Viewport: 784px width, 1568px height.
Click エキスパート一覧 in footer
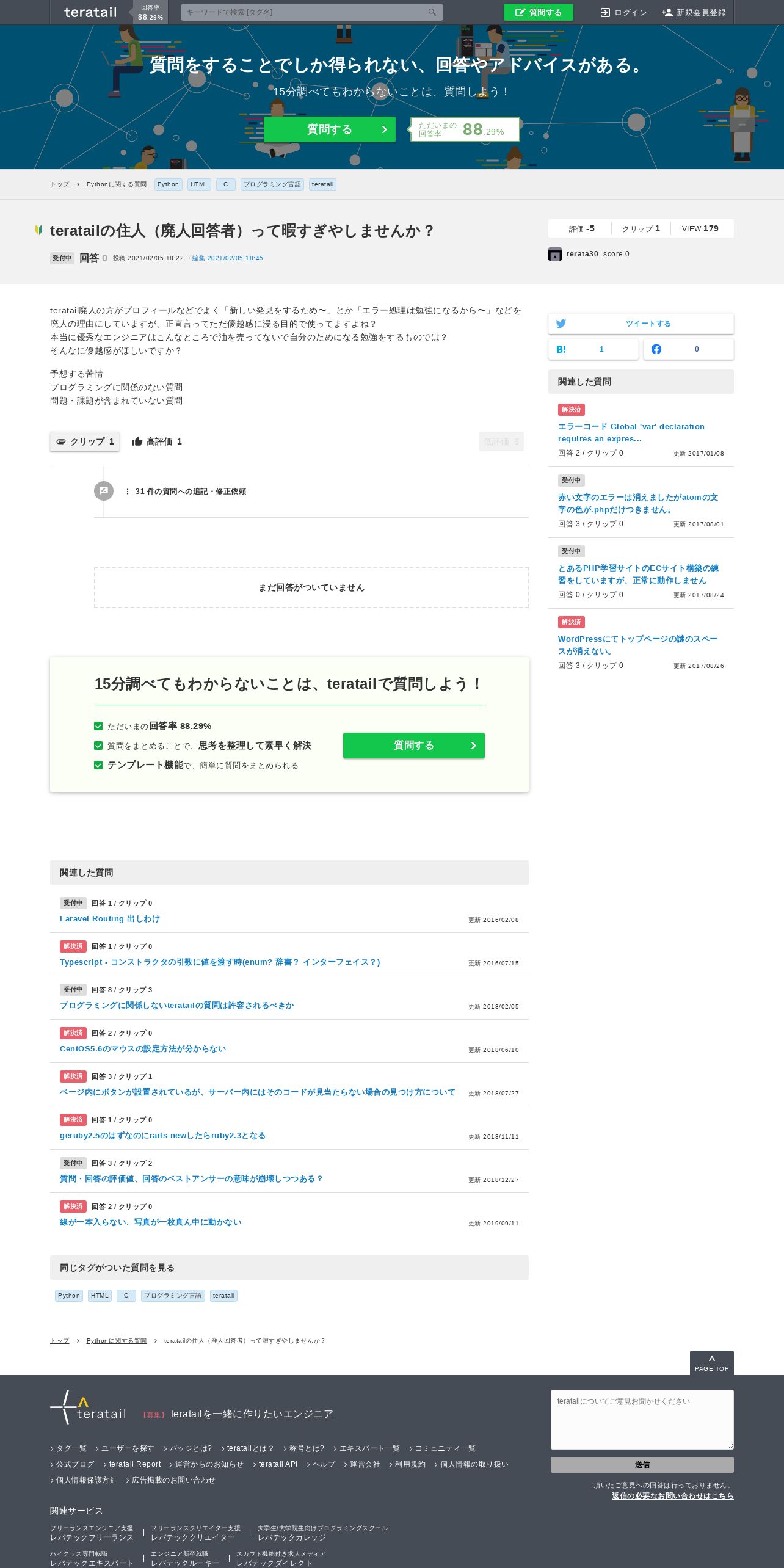[369, 1448]
